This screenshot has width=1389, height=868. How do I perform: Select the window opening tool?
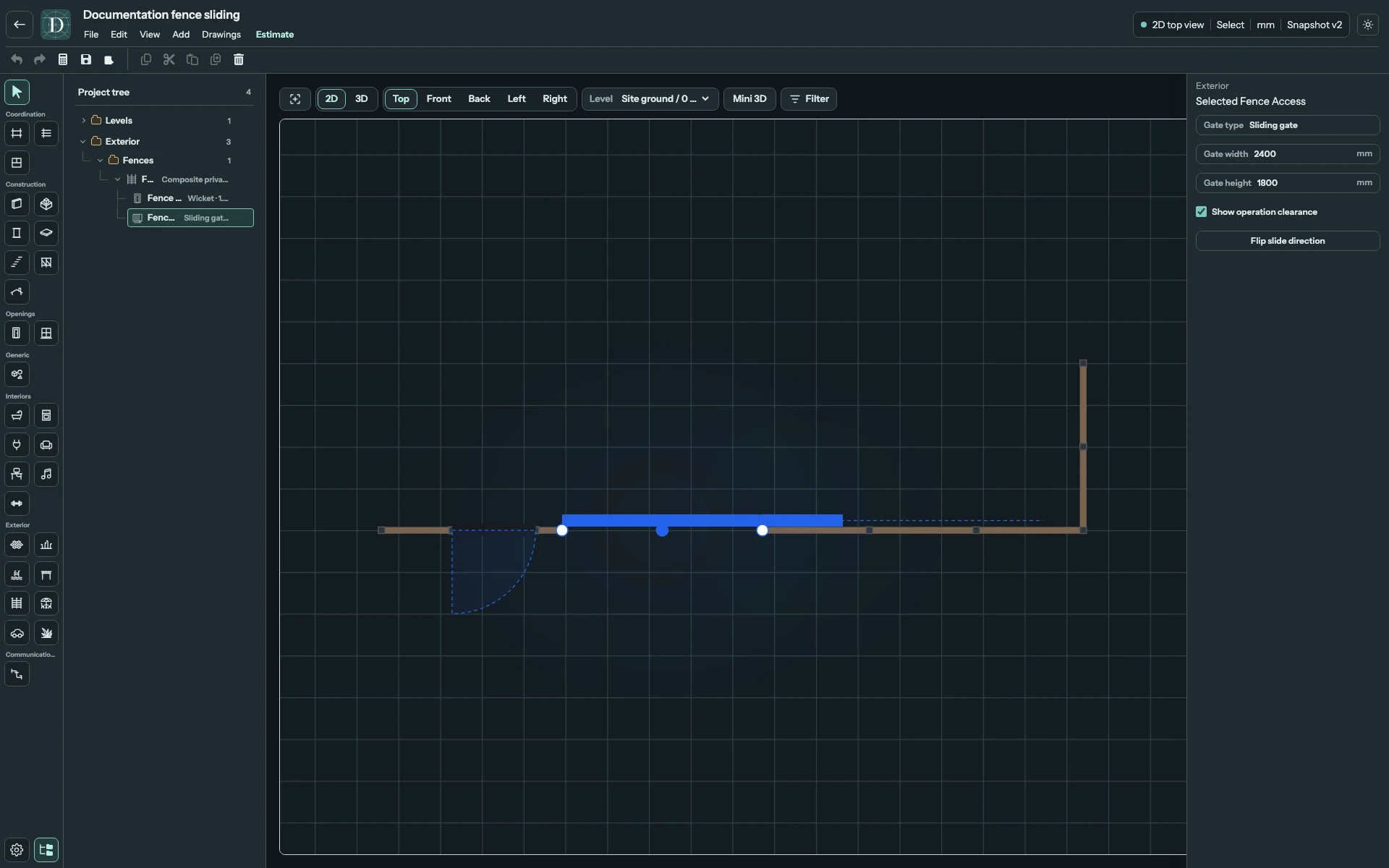click(x=46, y=333)
